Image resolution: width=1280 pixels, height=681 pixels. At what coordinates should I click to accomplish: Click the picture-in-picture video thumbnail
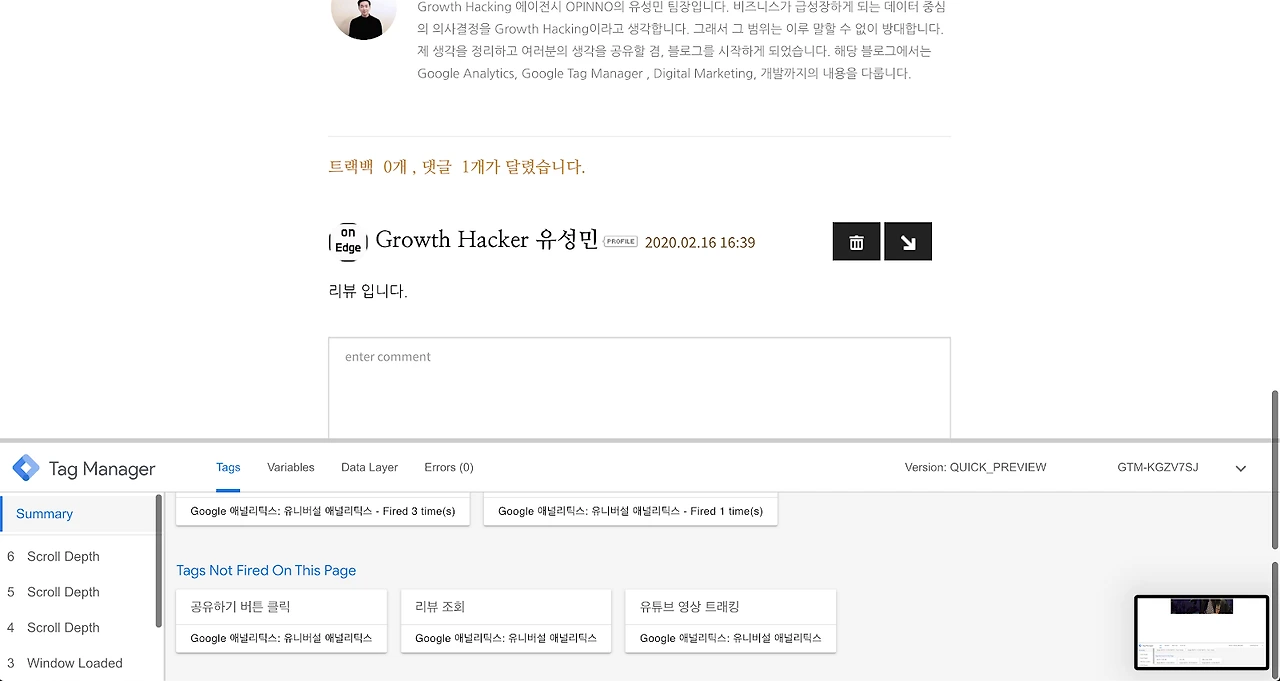1201,632
